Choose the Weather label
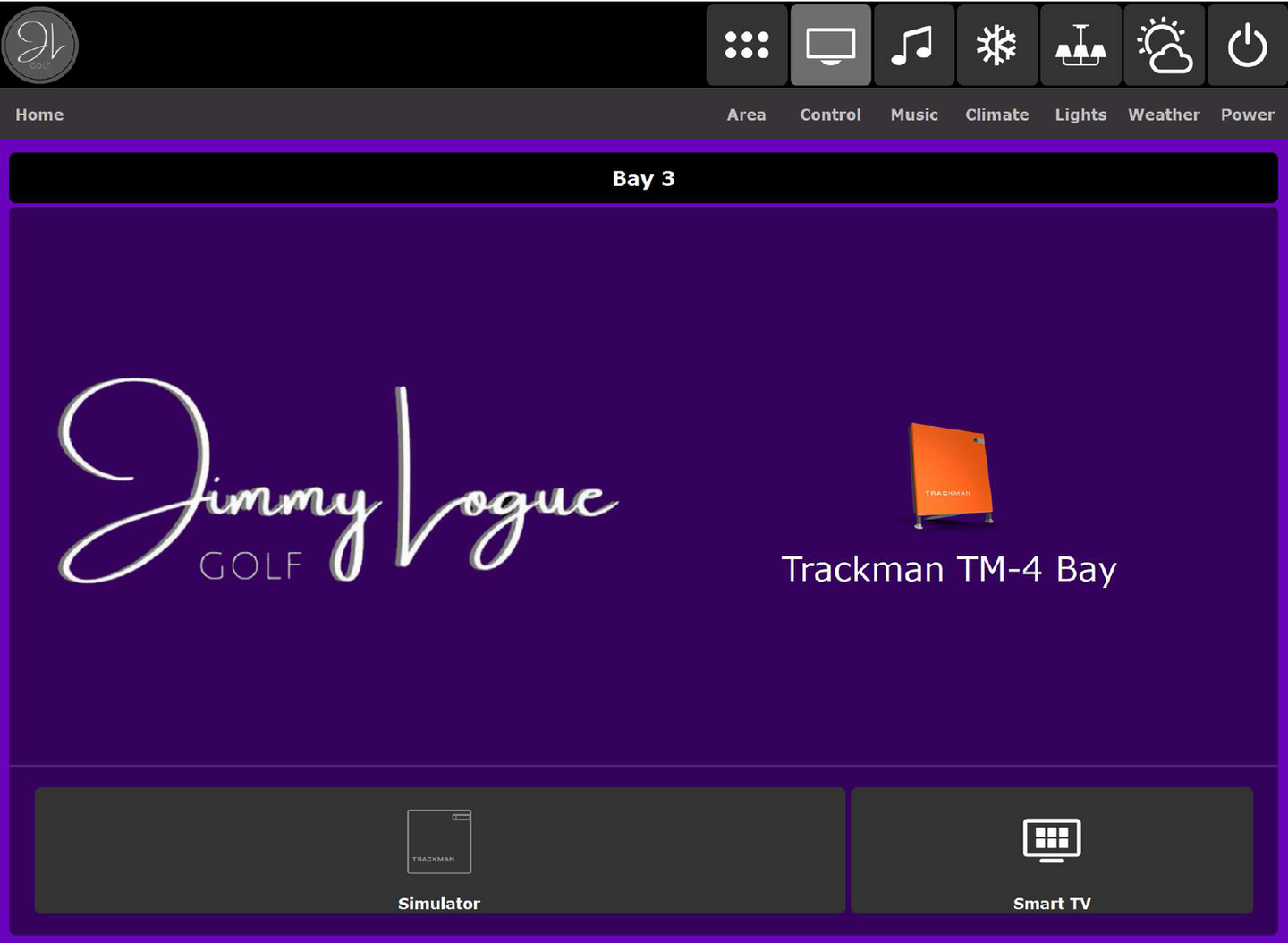This screenshot has height=943, width=1288. (x=1164, y=115)
